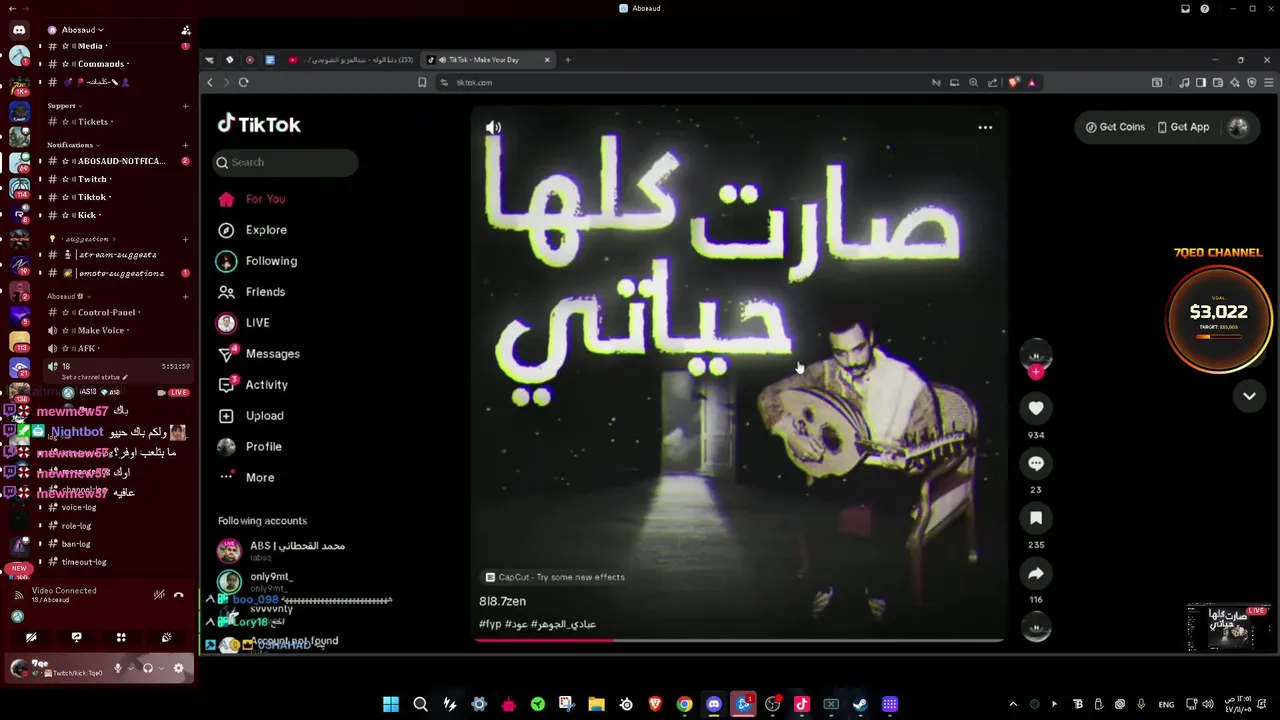This screenshot has height=720, width=1280.
Task: Collapse the Abosaud category
Action: point(68,297)
